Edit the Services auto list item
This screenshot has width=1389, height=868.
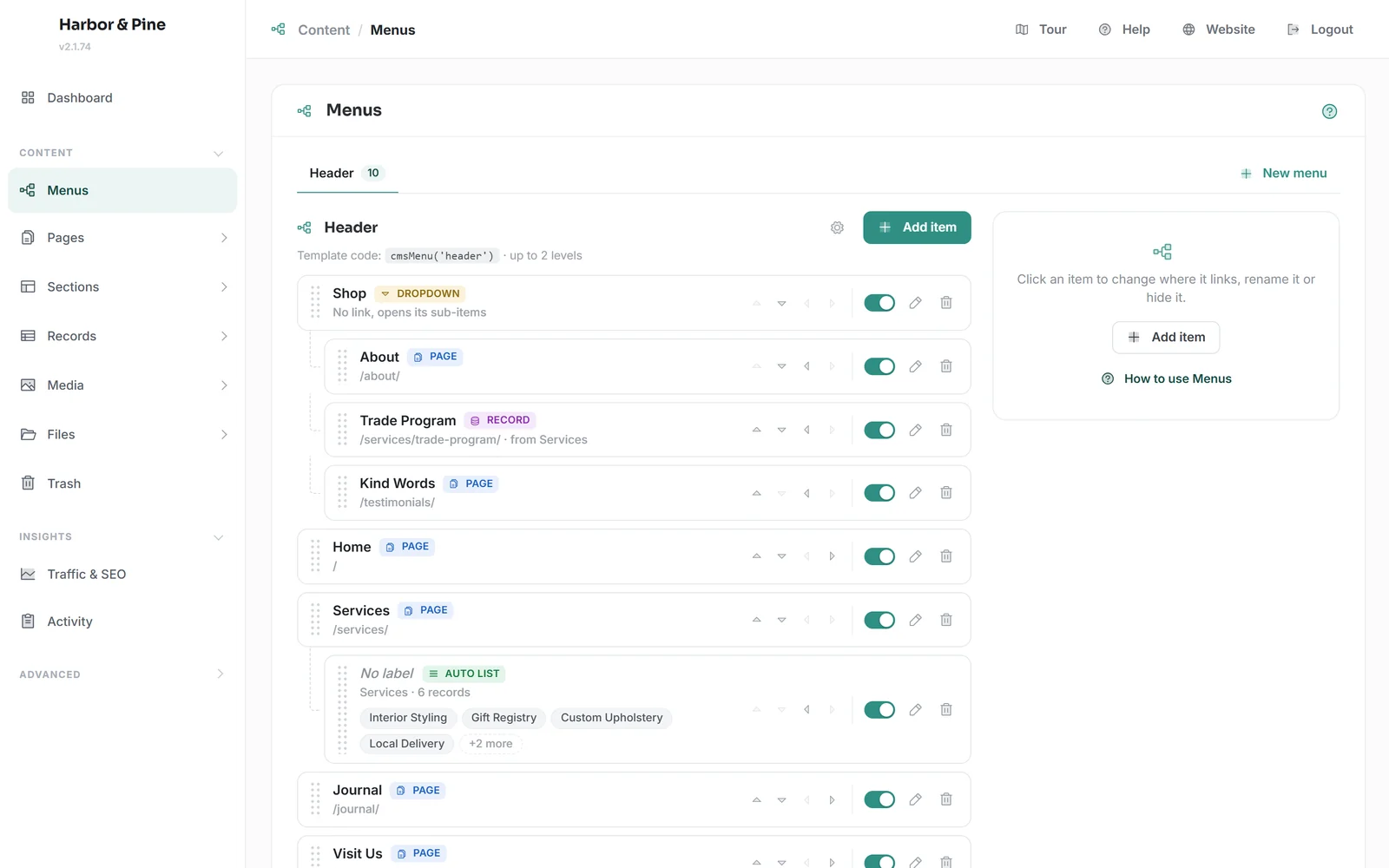click(x=915, y=710)
